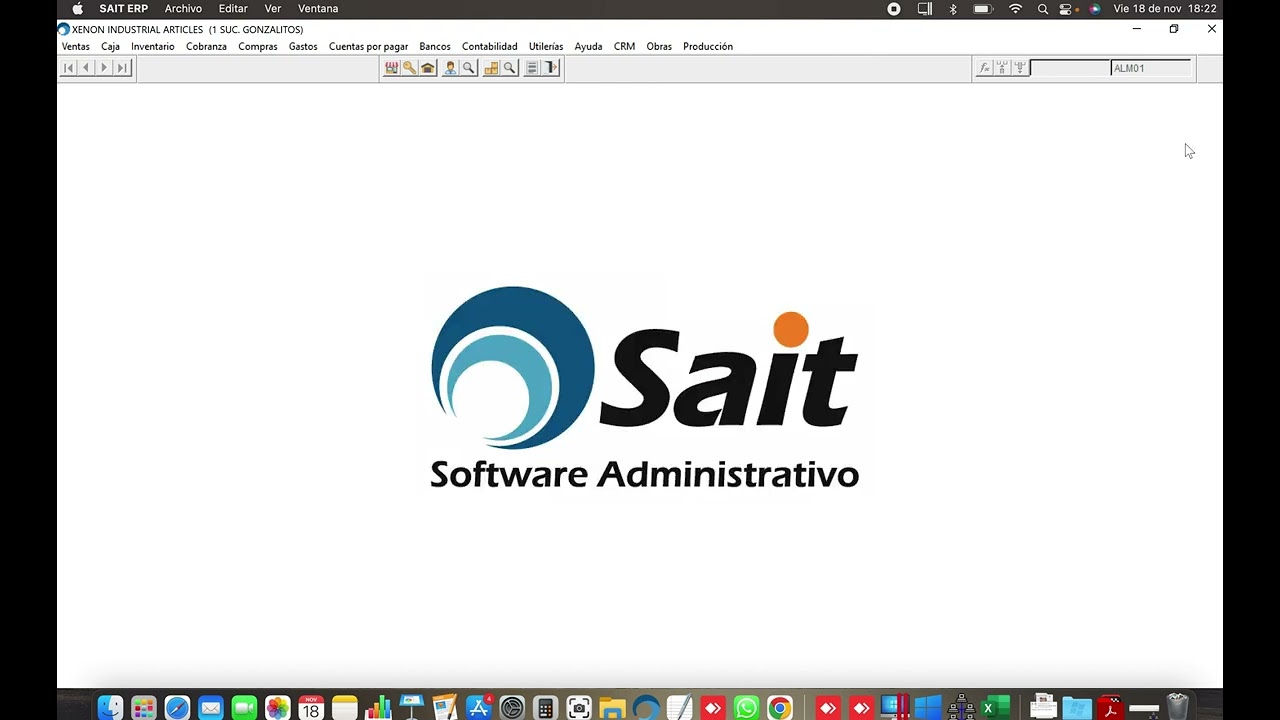Open the Compras menu
The height and width of the screenshot is (720, 1280).
tap(258, 46)
